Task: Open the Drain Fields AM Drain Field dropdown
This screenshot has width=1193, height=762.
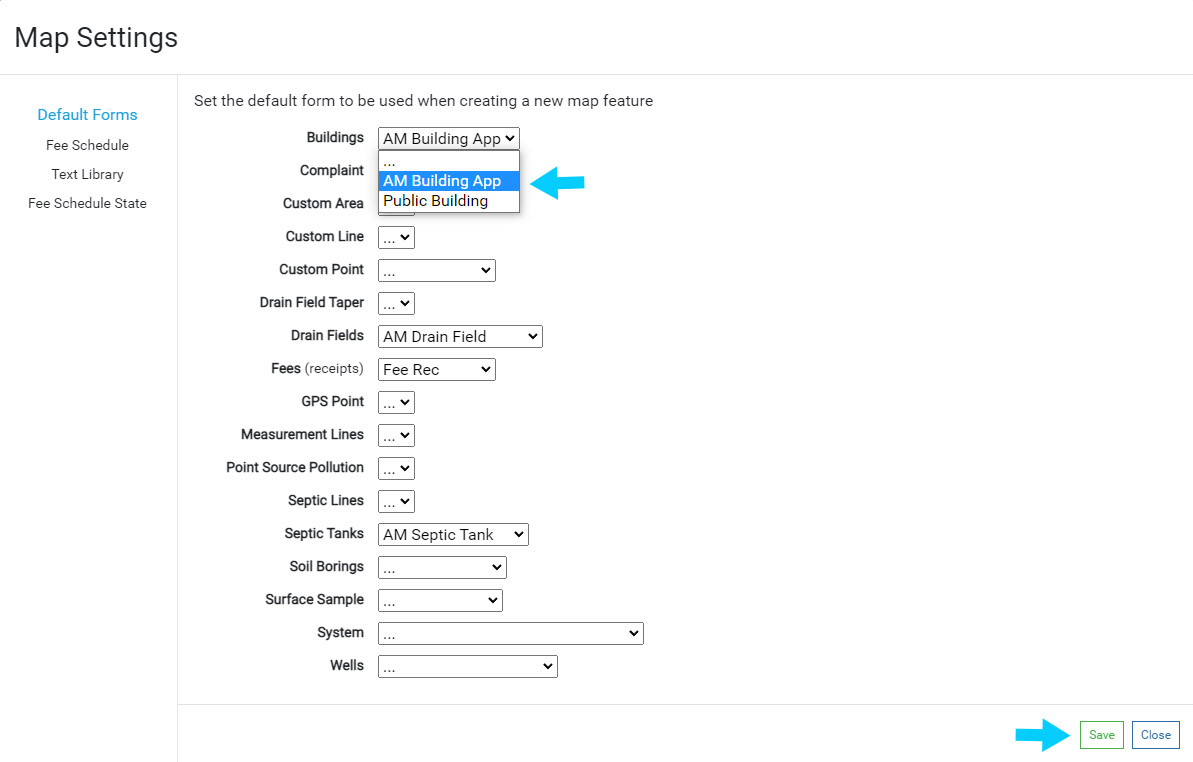Action: pyautogui.click(x=460, y=337)
